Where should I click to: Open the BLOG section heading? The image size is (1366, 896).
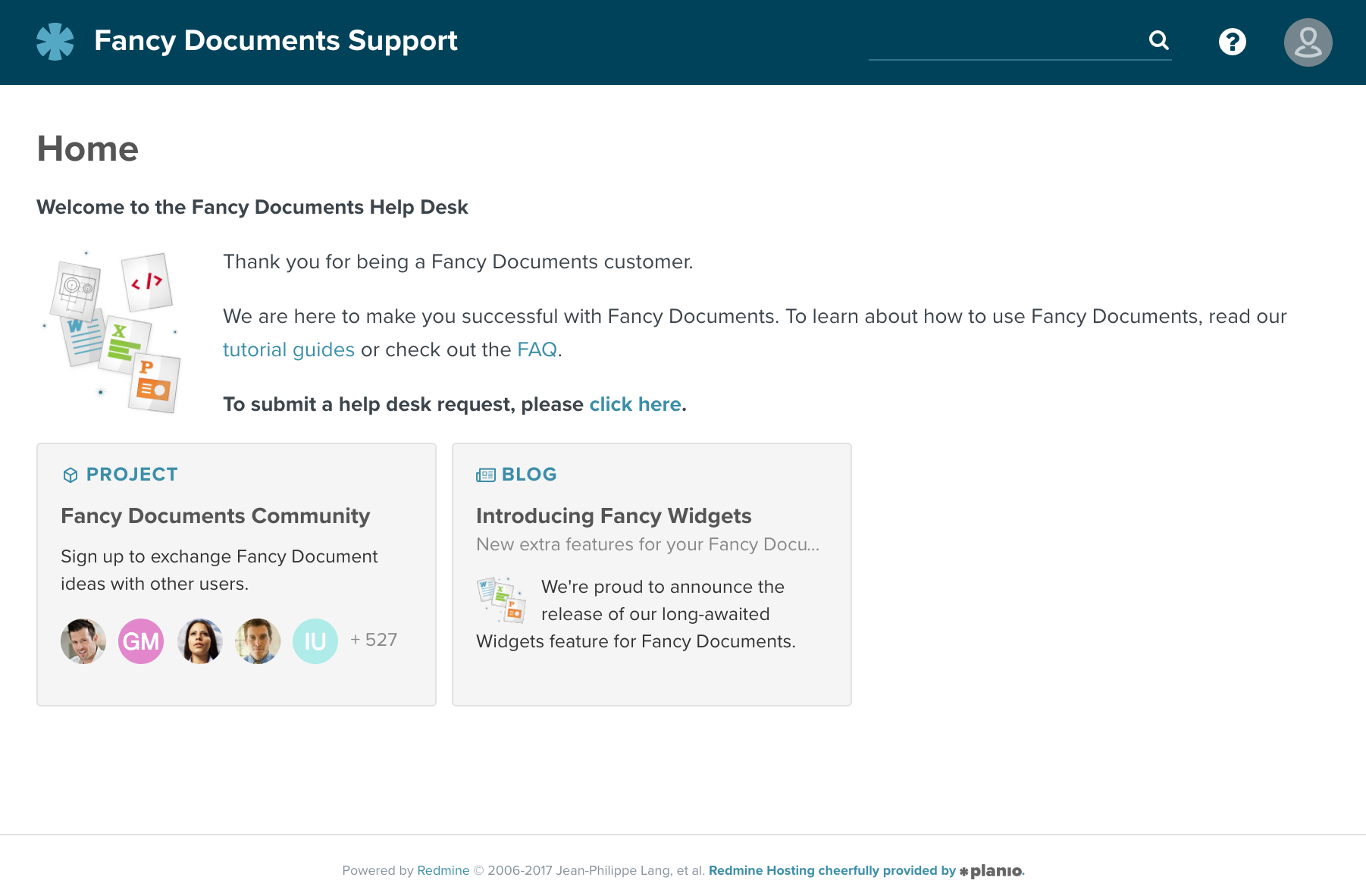point(529,475)
